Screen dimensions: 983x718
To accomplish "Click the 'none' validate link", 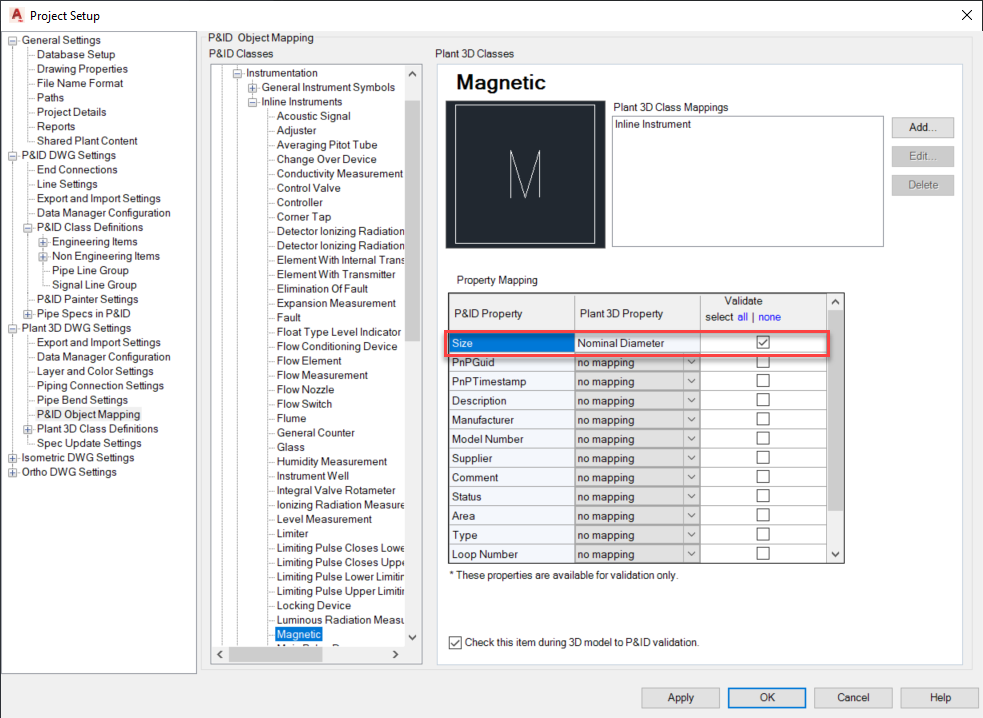I will point(769,317).
